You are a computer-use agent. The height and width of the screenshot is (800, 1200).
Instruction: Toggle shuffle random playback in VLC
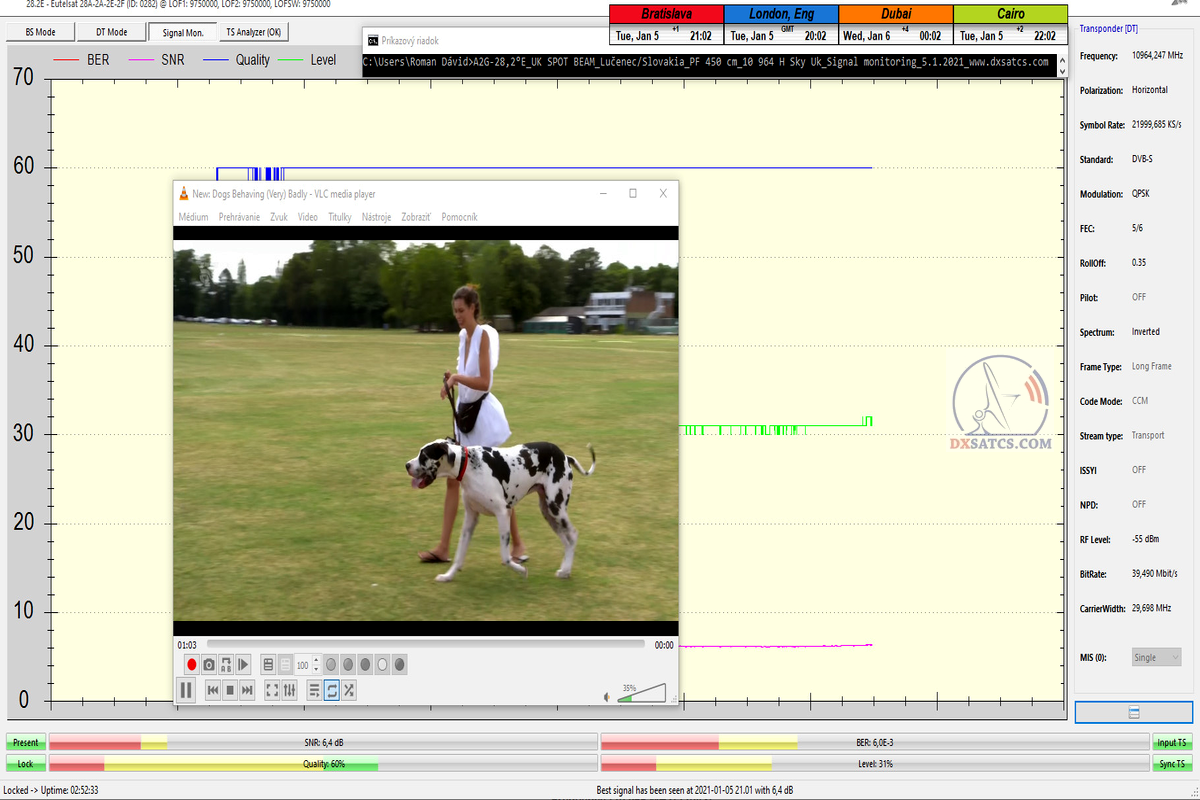(349, 690)
